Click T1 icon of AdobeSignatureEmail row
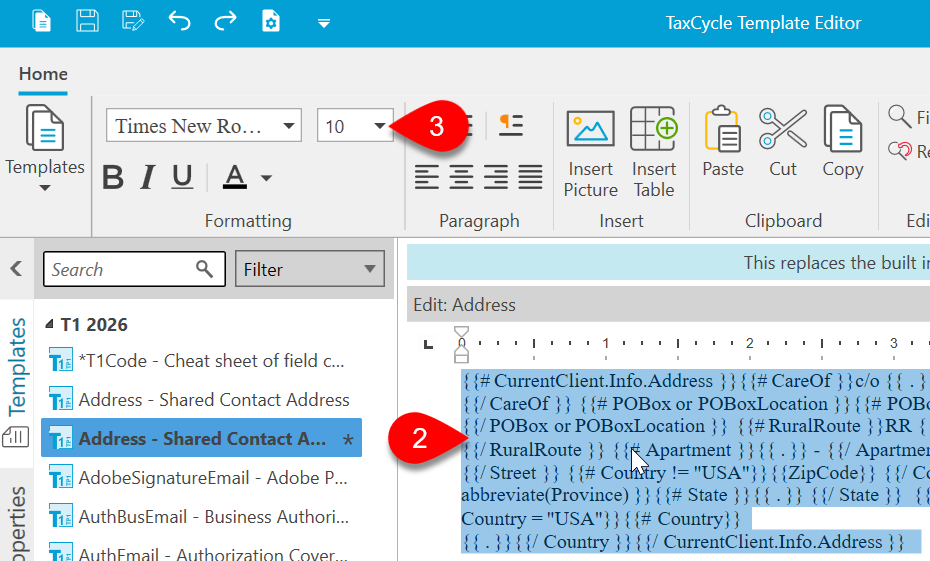 pyautogui.click(x=60, y=478)
